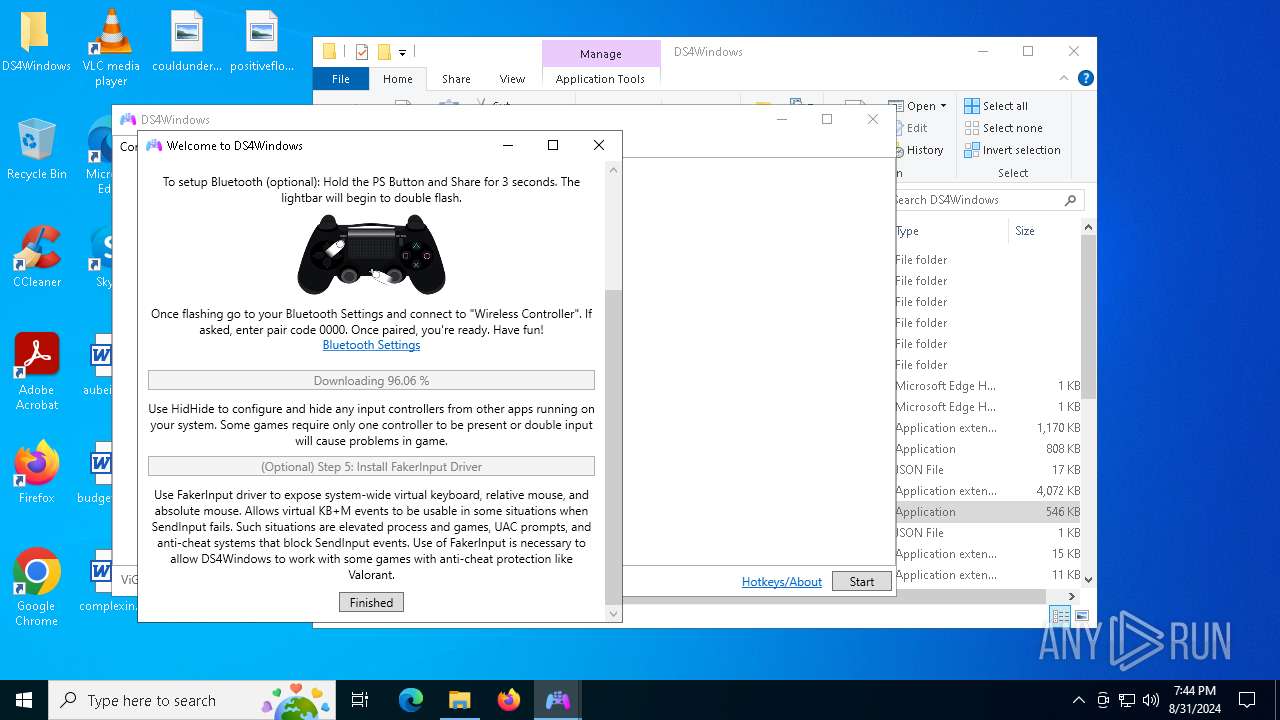Click the Downloading 96.06 % progress bar
Image resolution: width=1280 pixels, height=720 pixels.
tap(371, 380)
